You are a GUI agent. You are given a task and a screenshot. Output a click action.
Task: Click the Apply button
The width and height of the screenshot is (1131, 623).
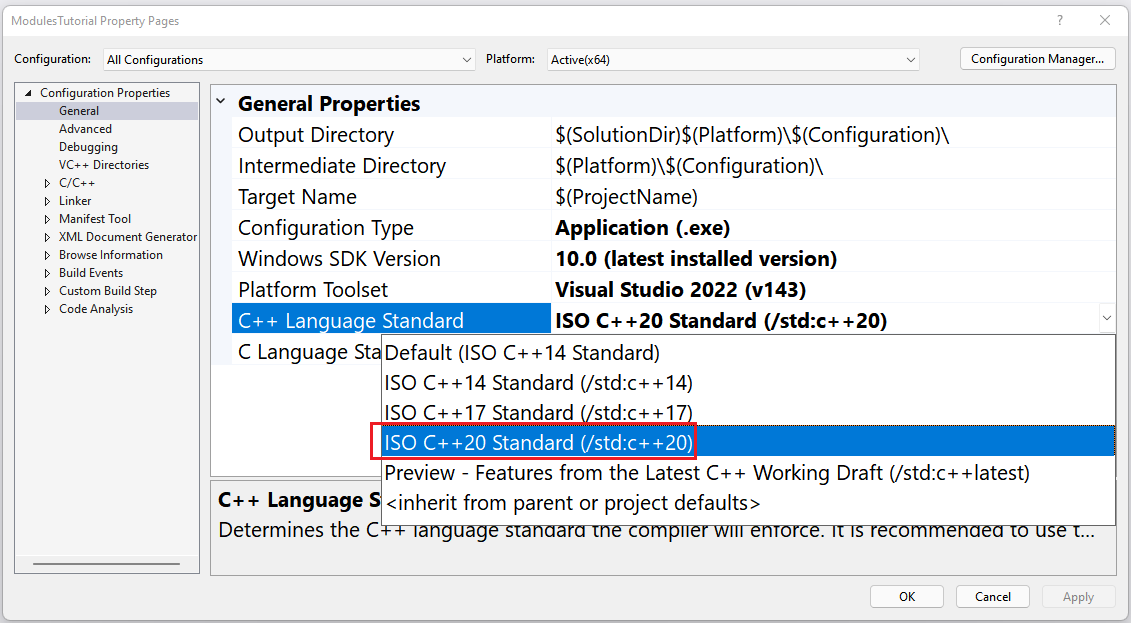point(1078,596)
